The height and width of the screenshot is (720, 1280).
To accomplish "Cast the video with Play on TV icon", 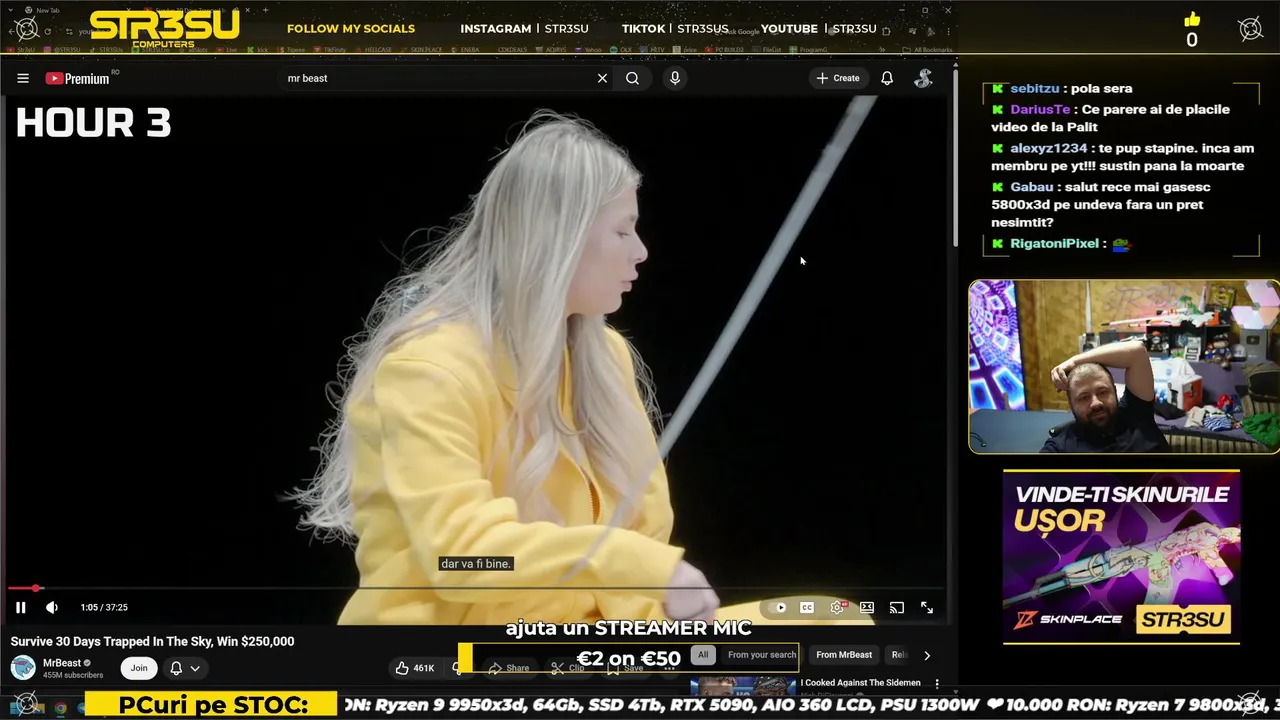I will pyautogui.click(x=897, y=607).
